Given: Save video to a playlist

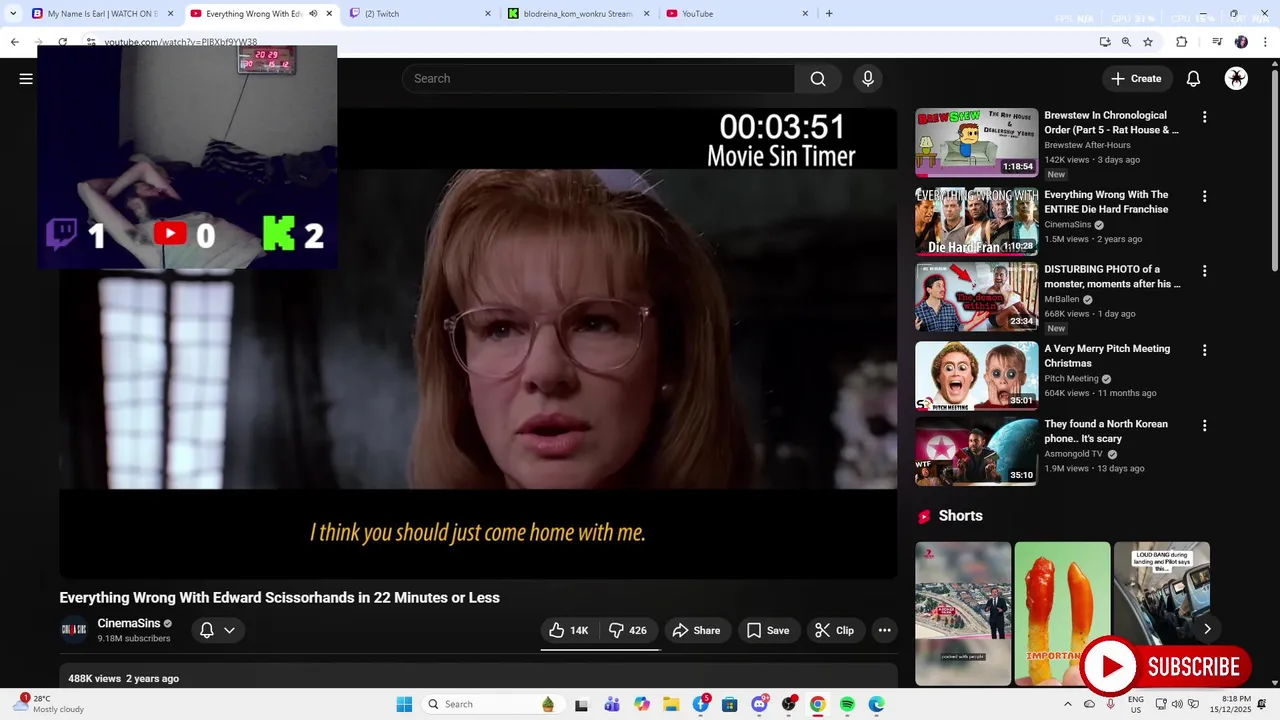Looking at the screenshot, I should [768, 630].
